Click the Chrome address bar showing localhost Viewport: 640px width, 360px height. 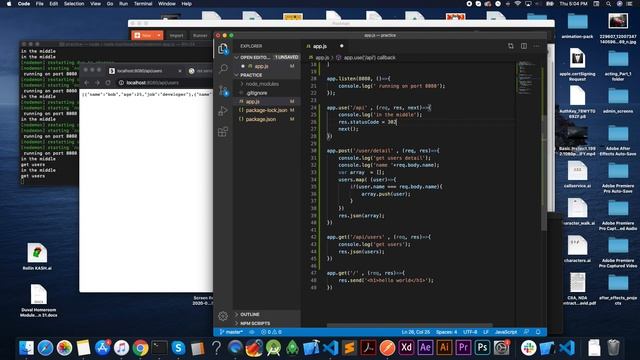164,82
